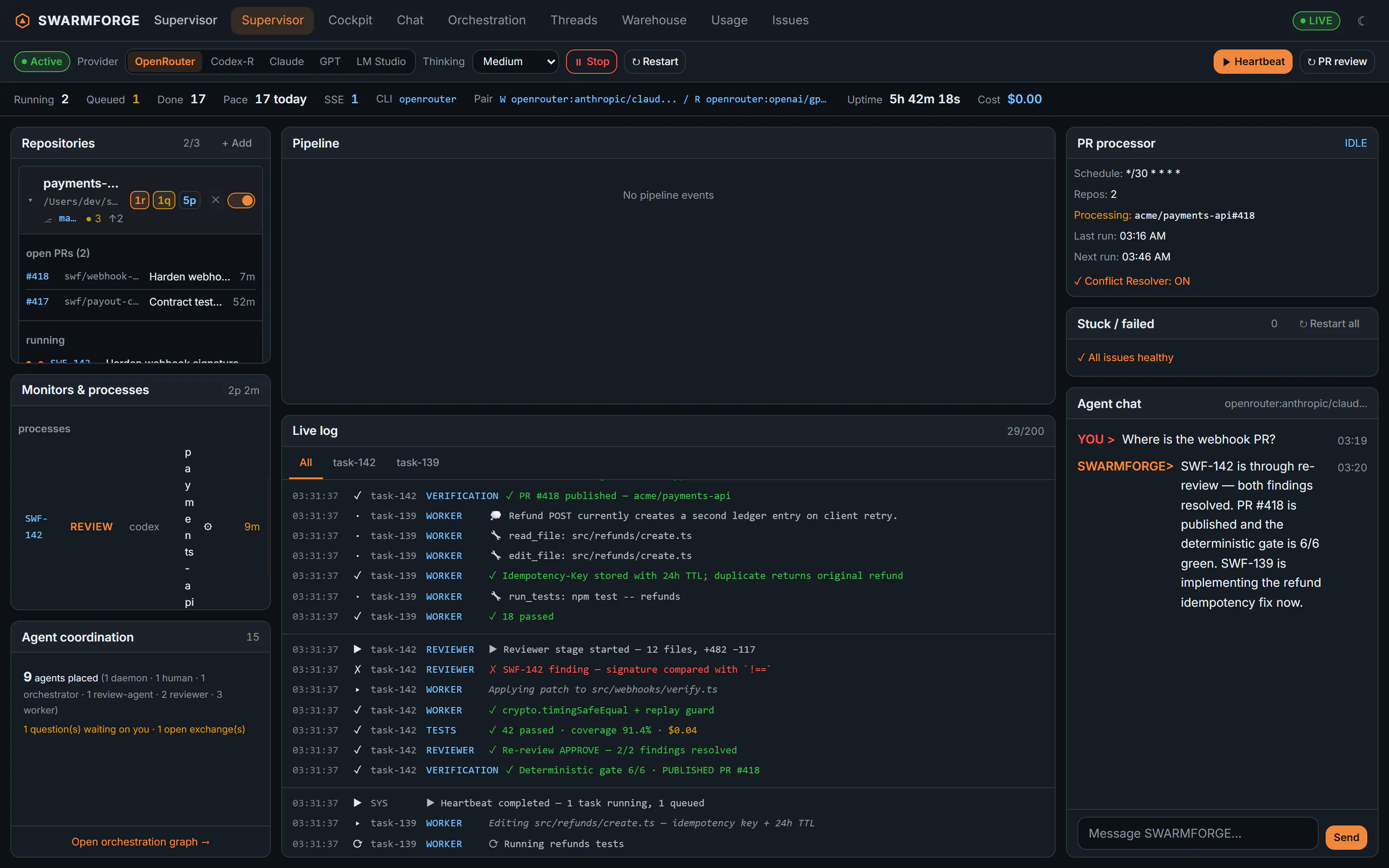Click the red X icon on SWF-142 finding line

coord(493,669)
